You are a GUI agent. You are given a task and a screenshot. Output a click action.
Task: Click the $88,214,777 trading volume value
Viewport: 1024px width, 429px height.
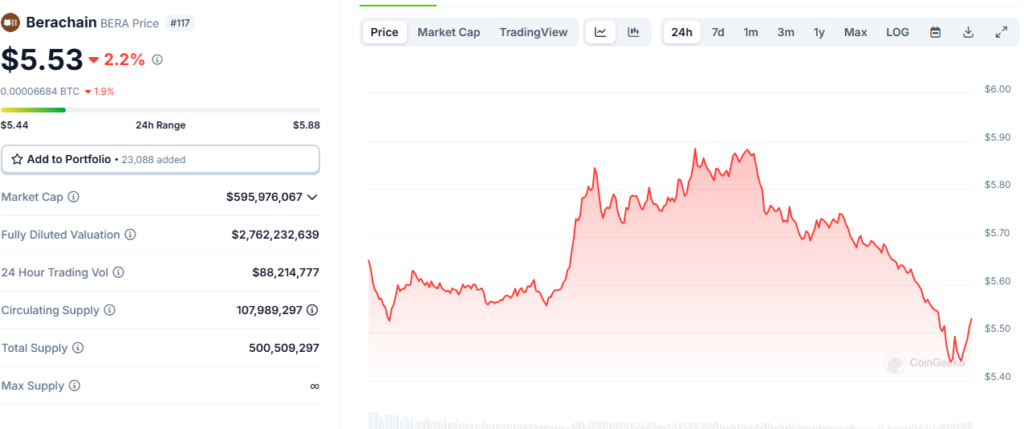click(x=286, y=272)
